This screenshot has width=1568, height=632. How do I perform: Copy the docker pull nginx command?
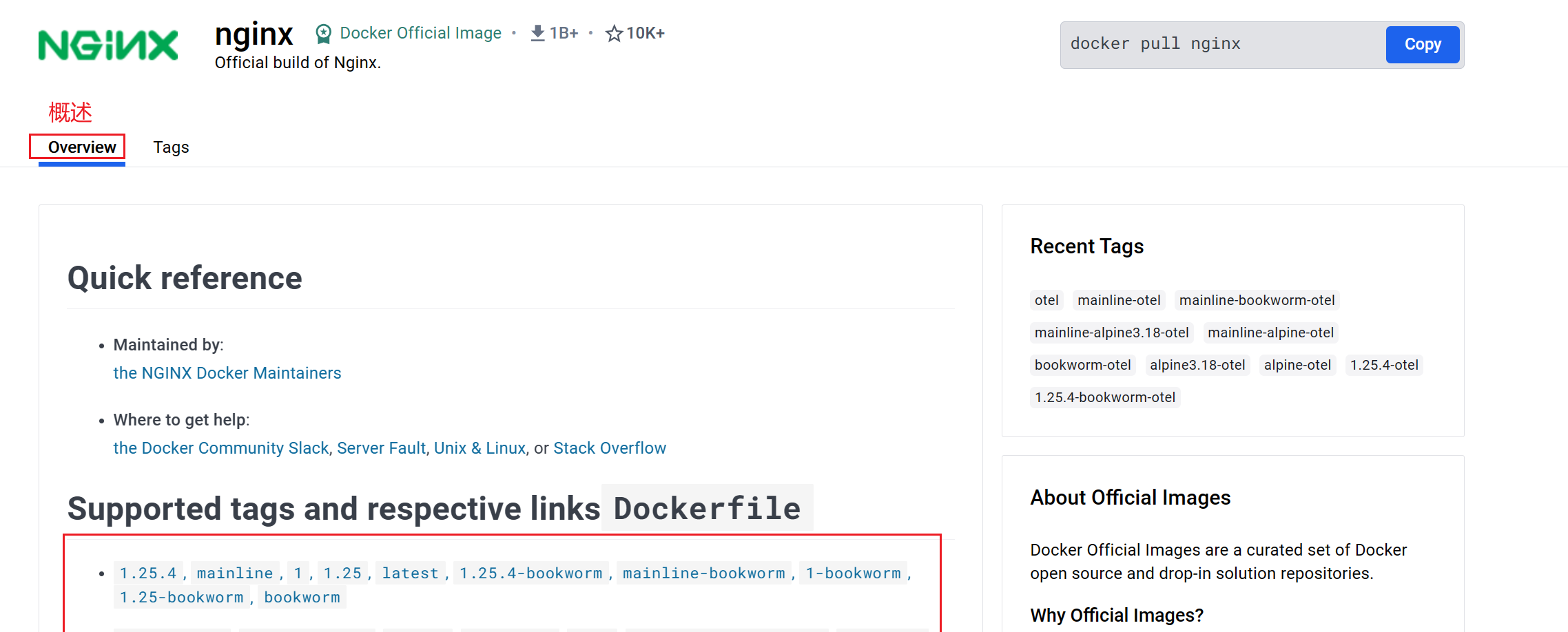(1423, 45)
